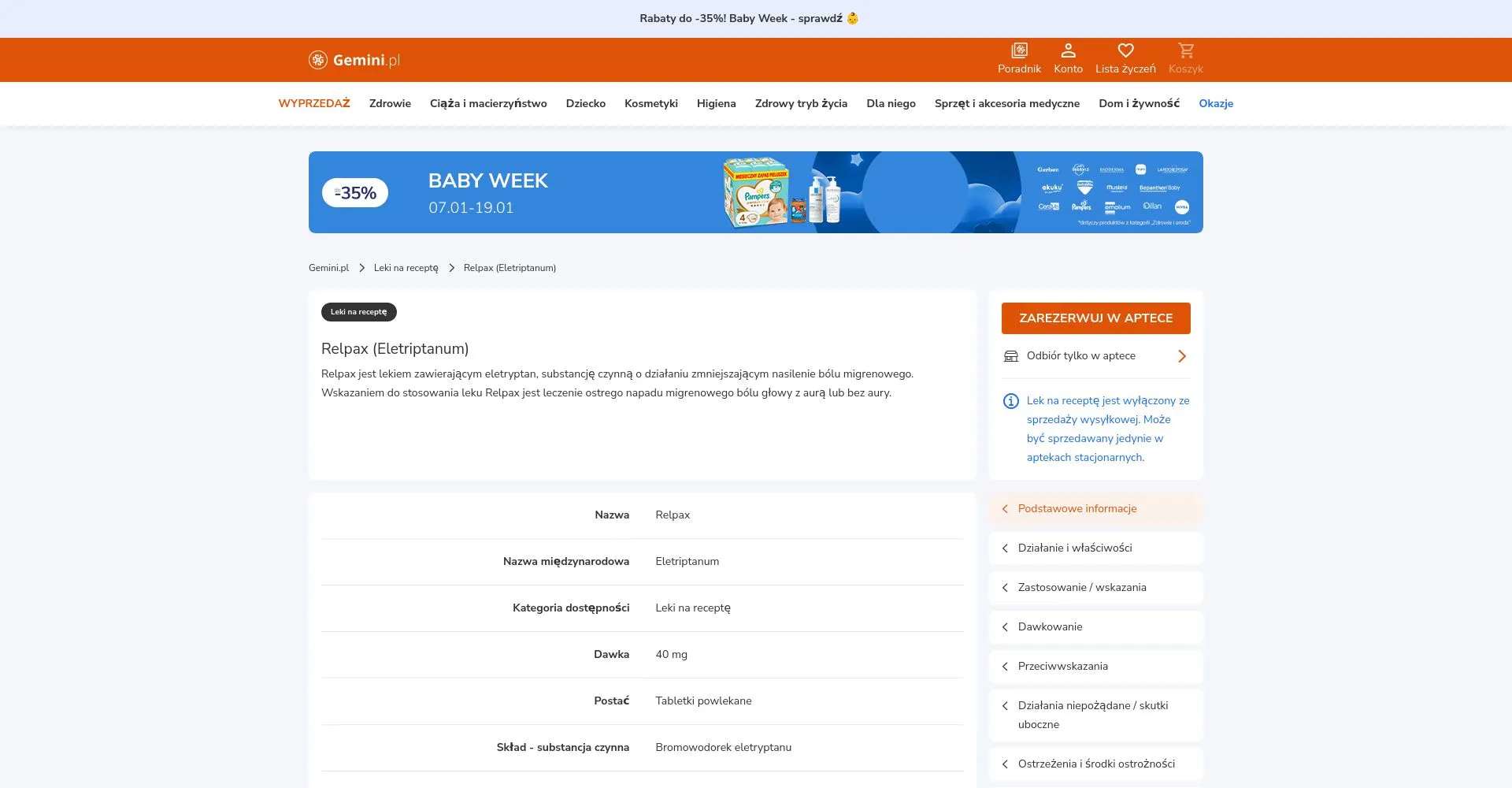
Task: Open the BABY WEEK -35% banner
Action: point(755,192)
